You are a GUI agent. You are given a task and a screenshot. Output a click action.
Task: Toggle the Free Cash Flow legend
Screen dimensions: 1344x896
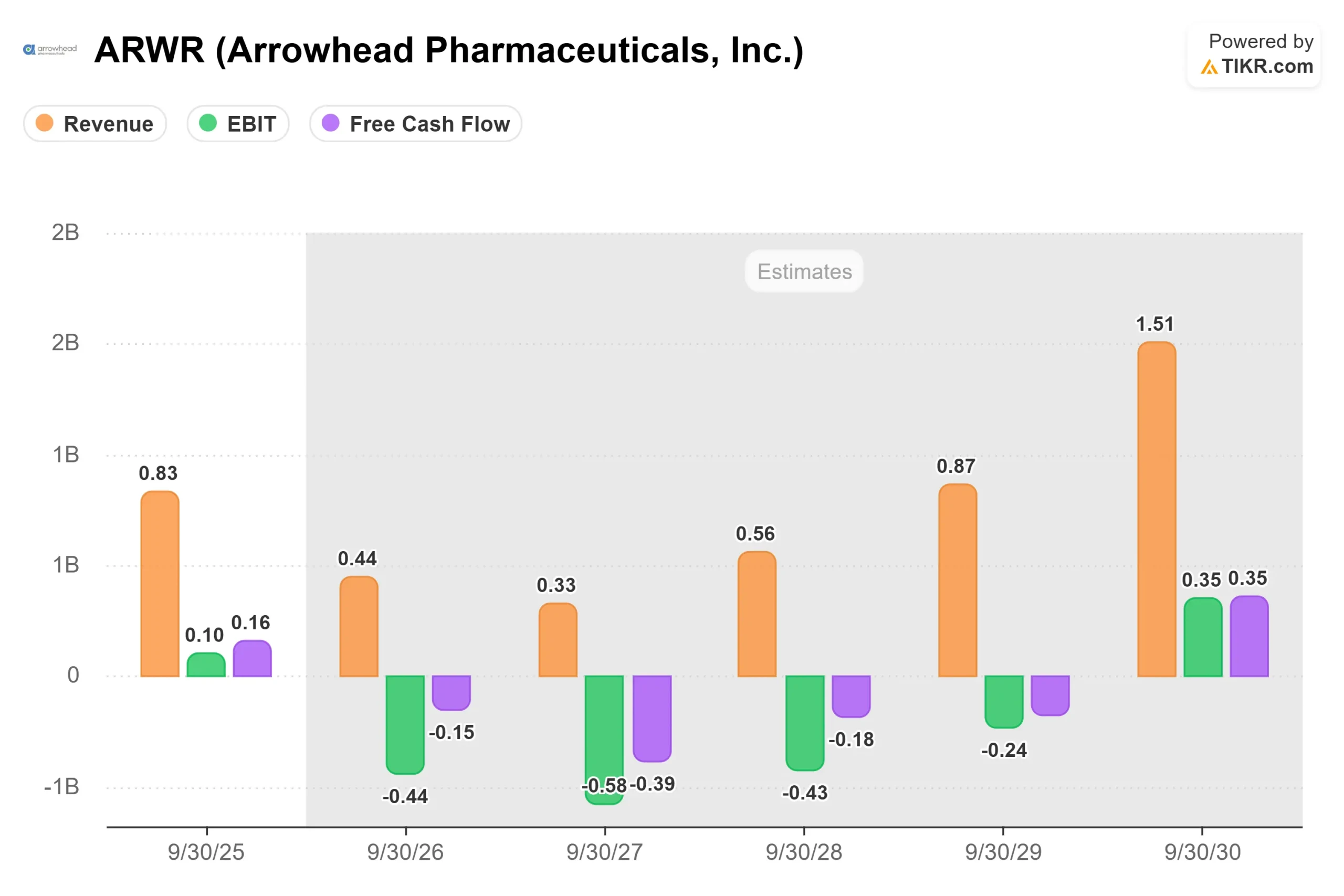click(415, 123)
